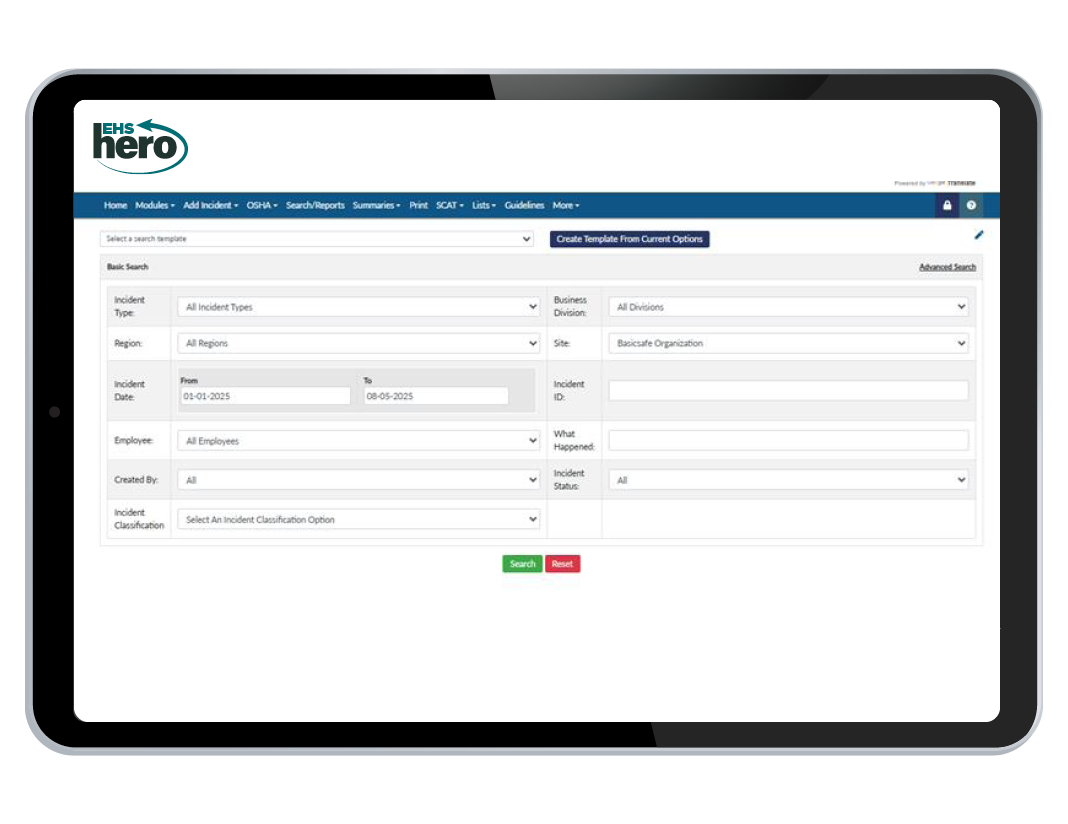Go to Search/Reports page
This screenshot has height=824, width=1068.
click(x=315, y=206)
